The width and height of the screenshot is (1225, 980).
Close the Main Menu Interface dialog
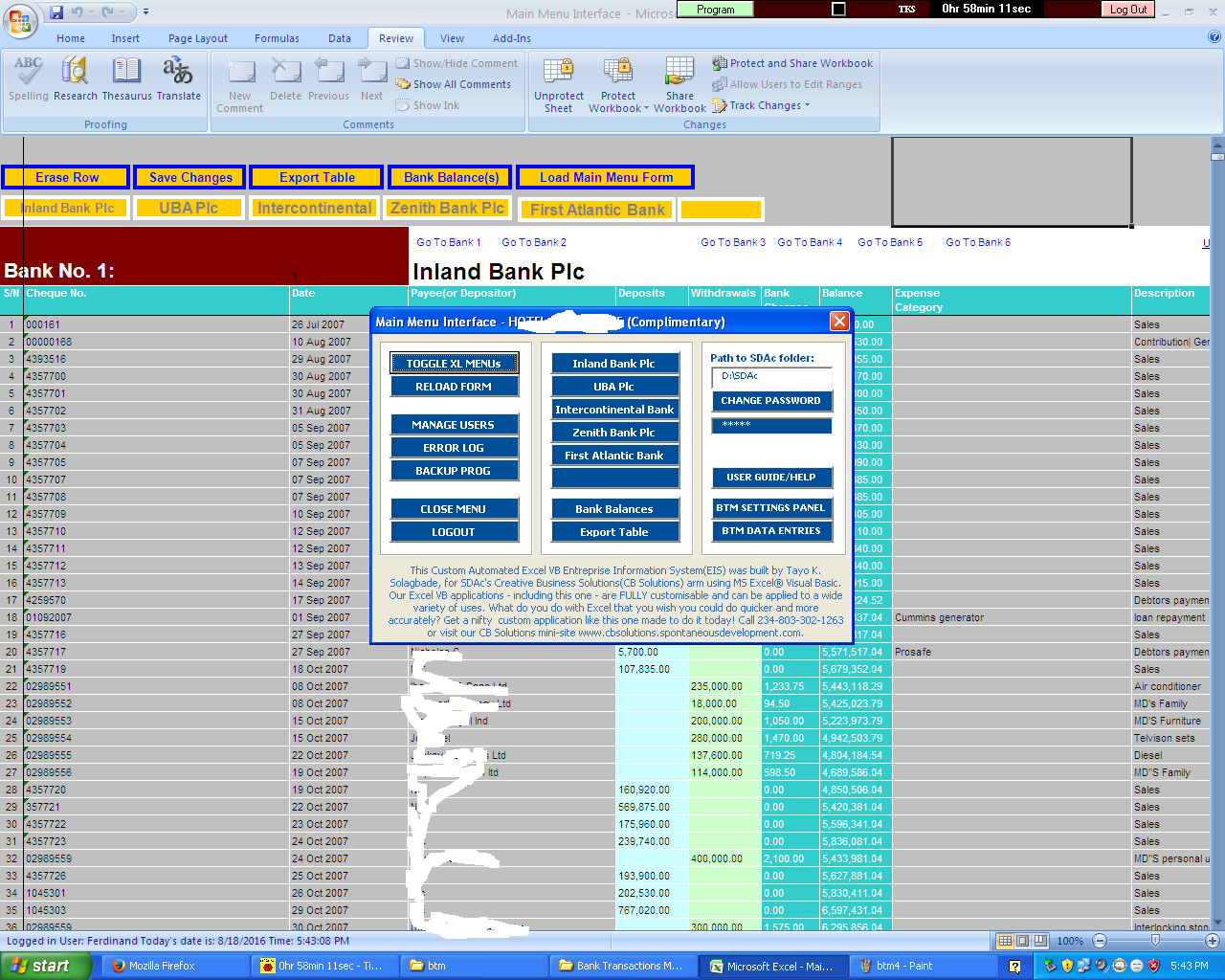pyautogui.click(x=839, y=322)
